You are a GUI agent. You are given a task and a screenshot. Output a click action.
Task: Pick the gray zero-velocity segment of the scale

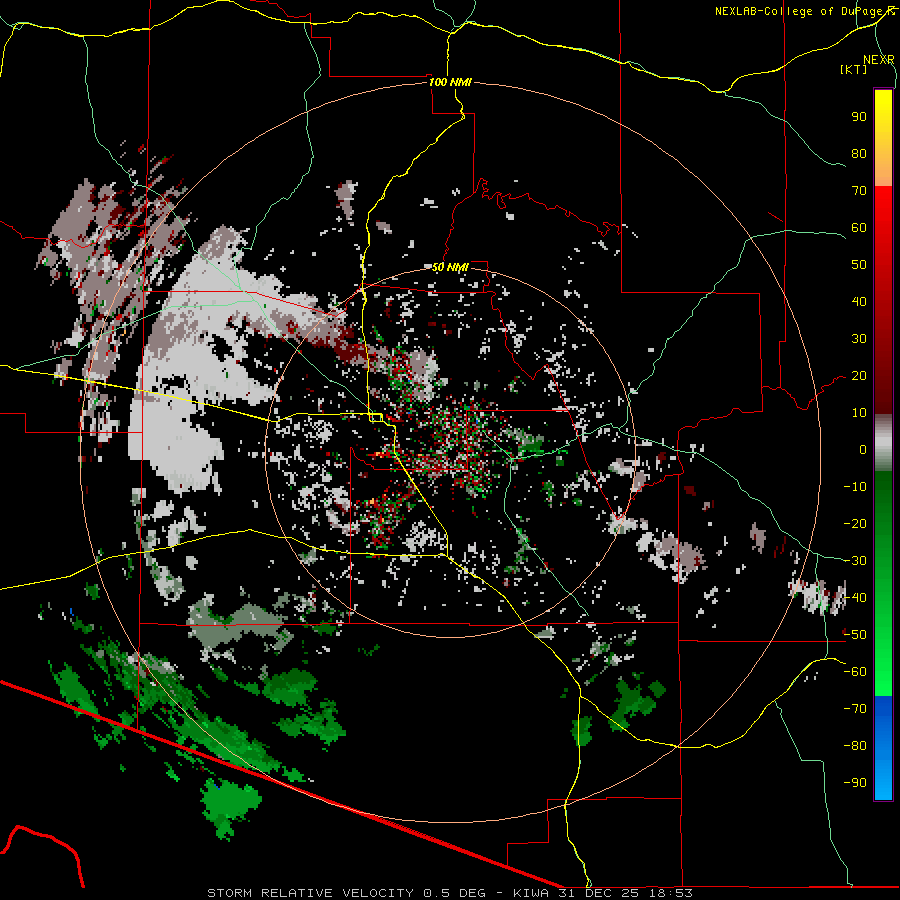tap(883, 442)
